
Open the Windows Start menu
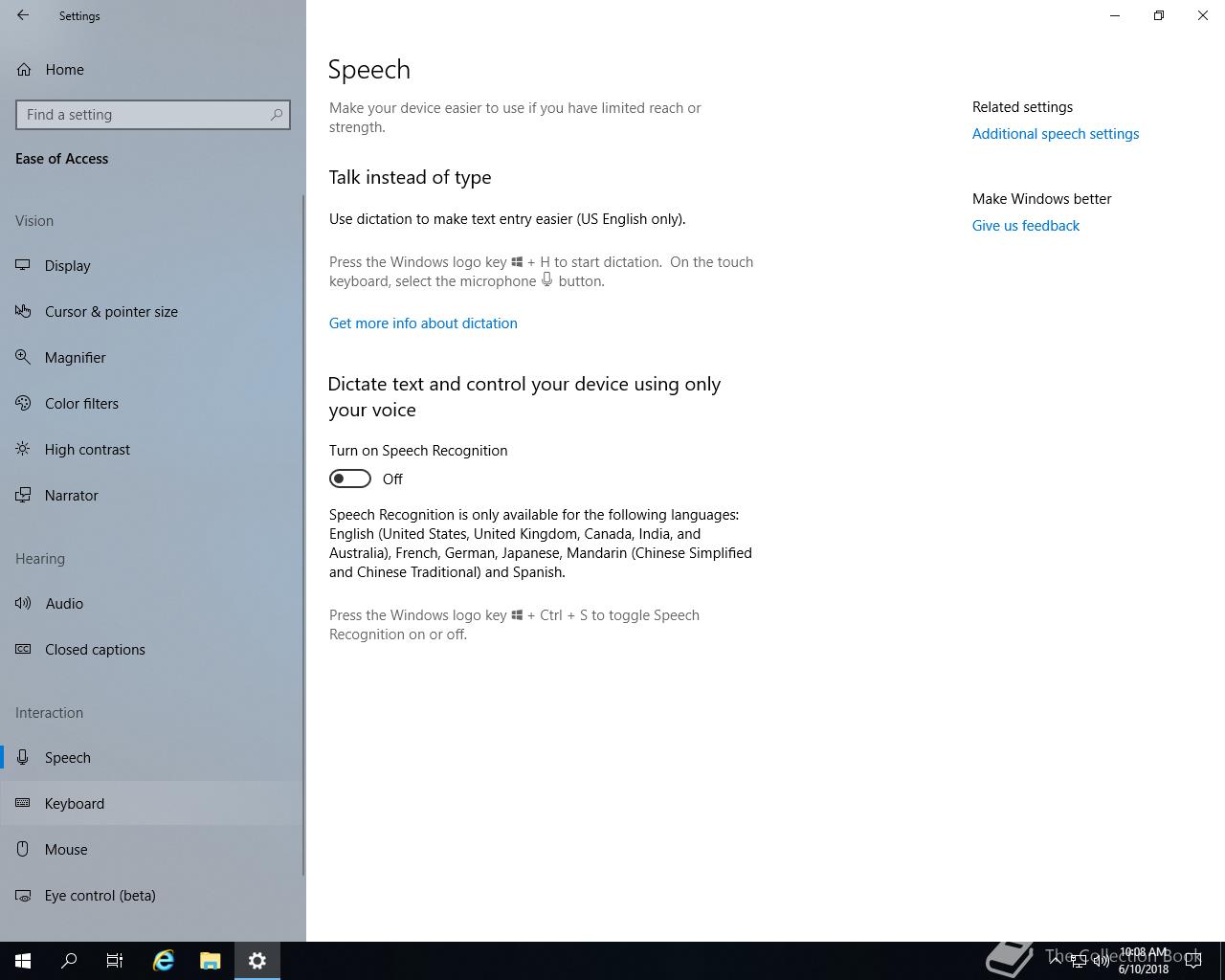tap(23, 961)
